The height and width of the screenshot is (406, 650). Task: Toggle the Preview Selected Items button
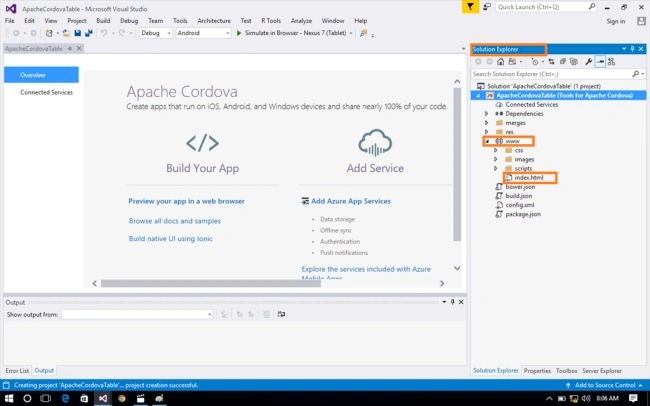(600, 62)
